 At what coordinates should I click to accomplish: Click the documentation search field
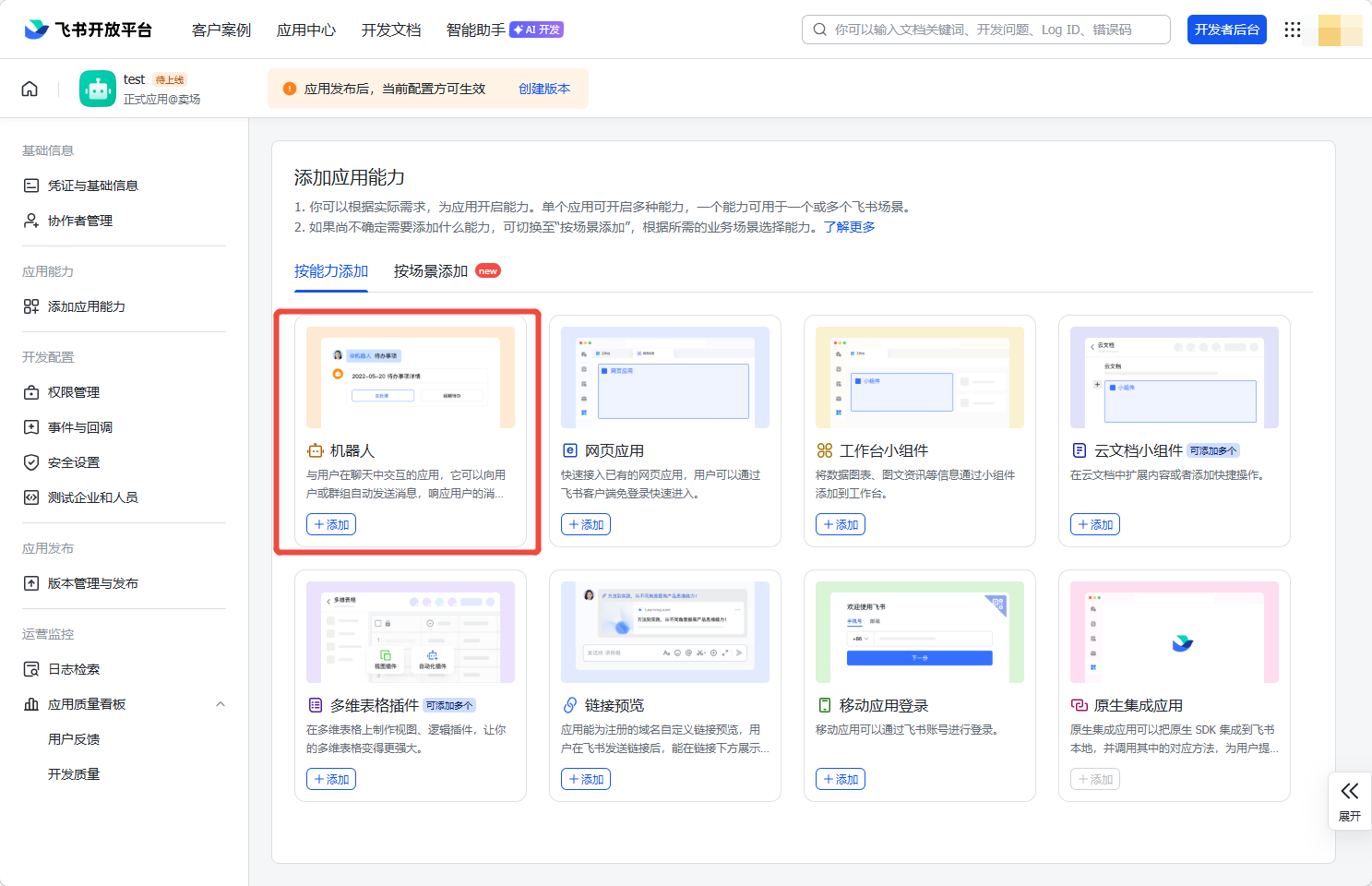985,30
